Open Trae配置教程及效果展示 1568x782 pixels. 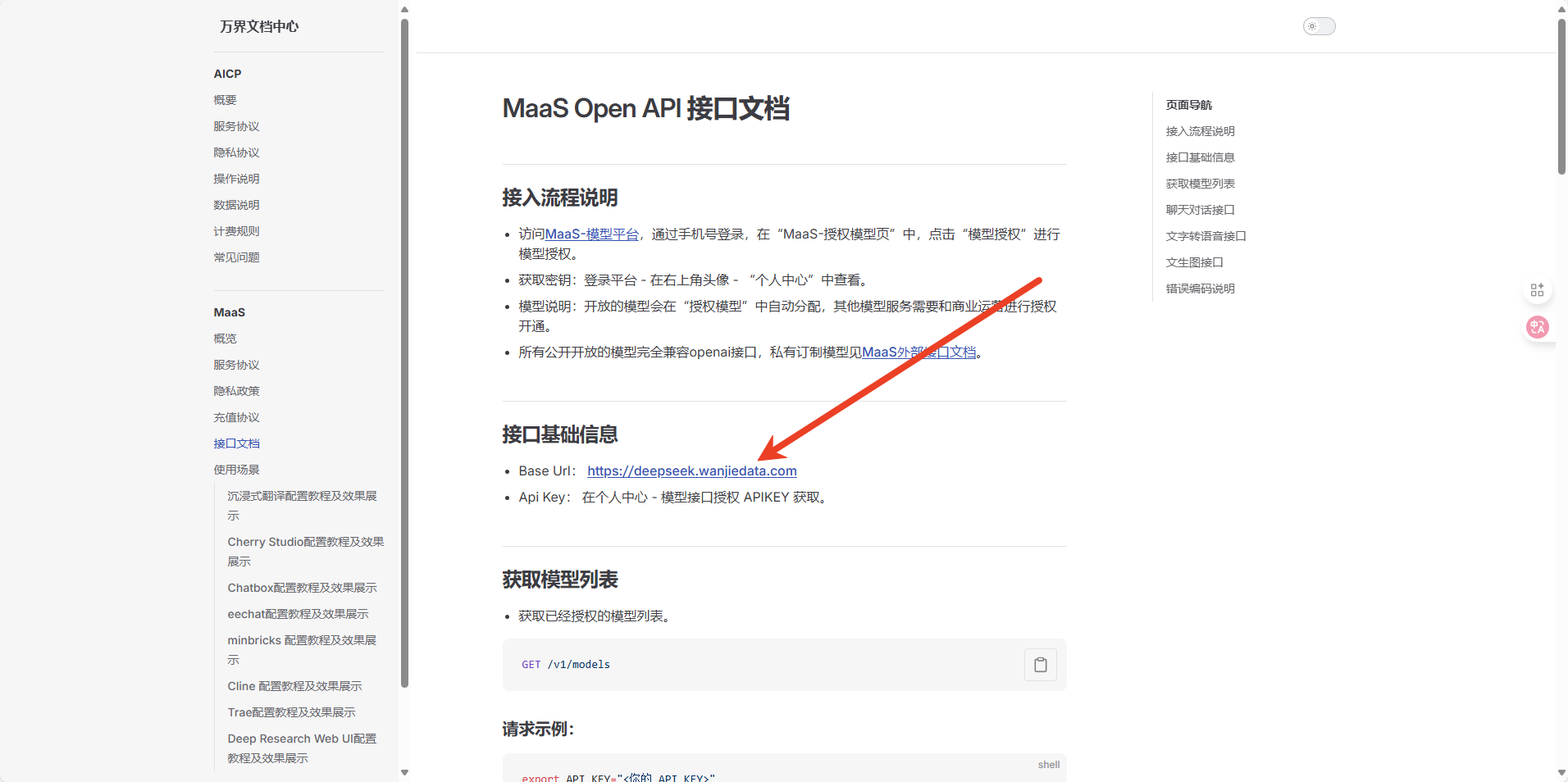point(291,712)
